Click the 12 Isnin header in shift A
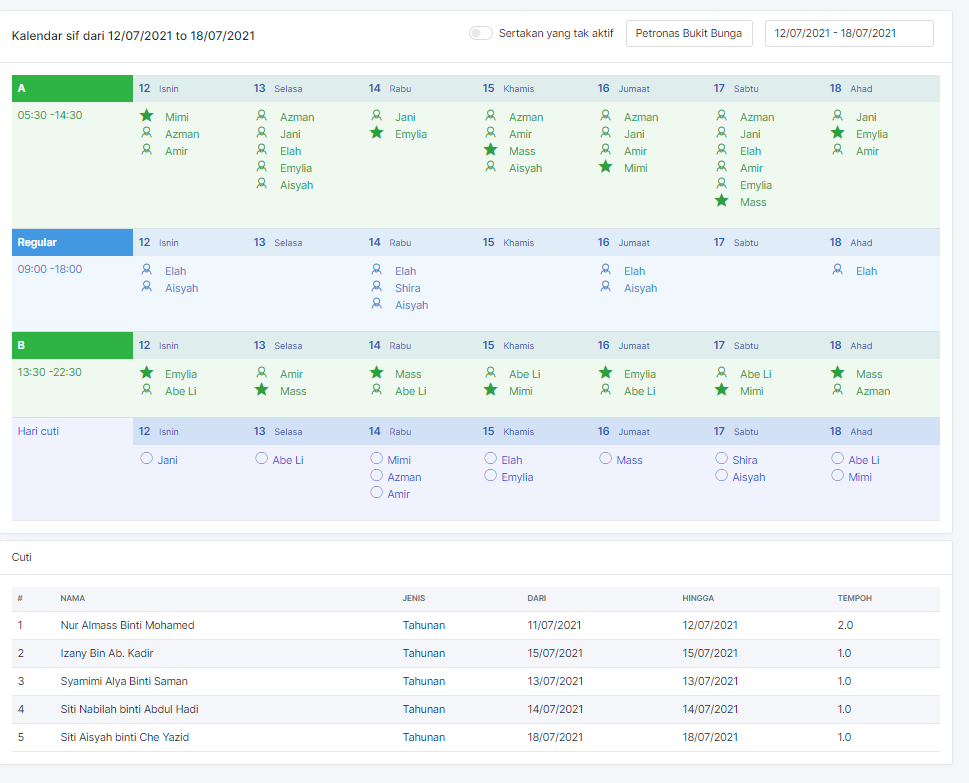Screen dimensions: 969x783 coord(158,88)
